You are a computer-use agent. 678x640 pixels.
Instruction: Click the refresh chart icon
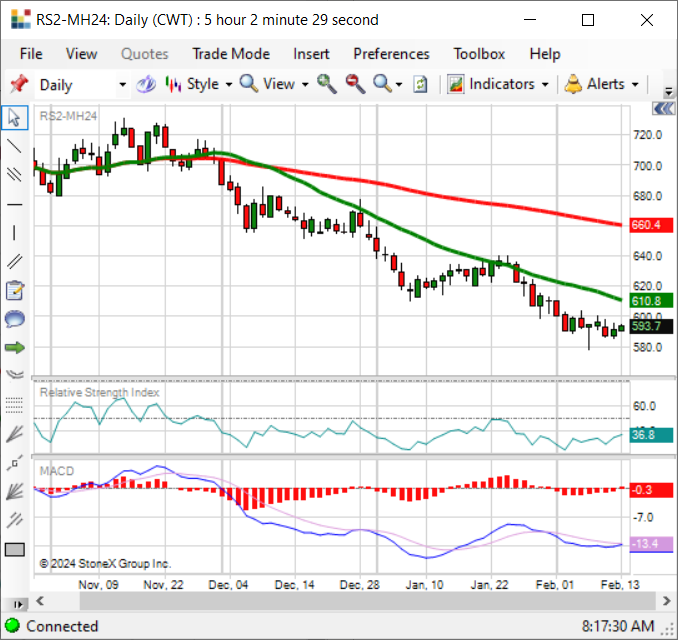[420, 84]
